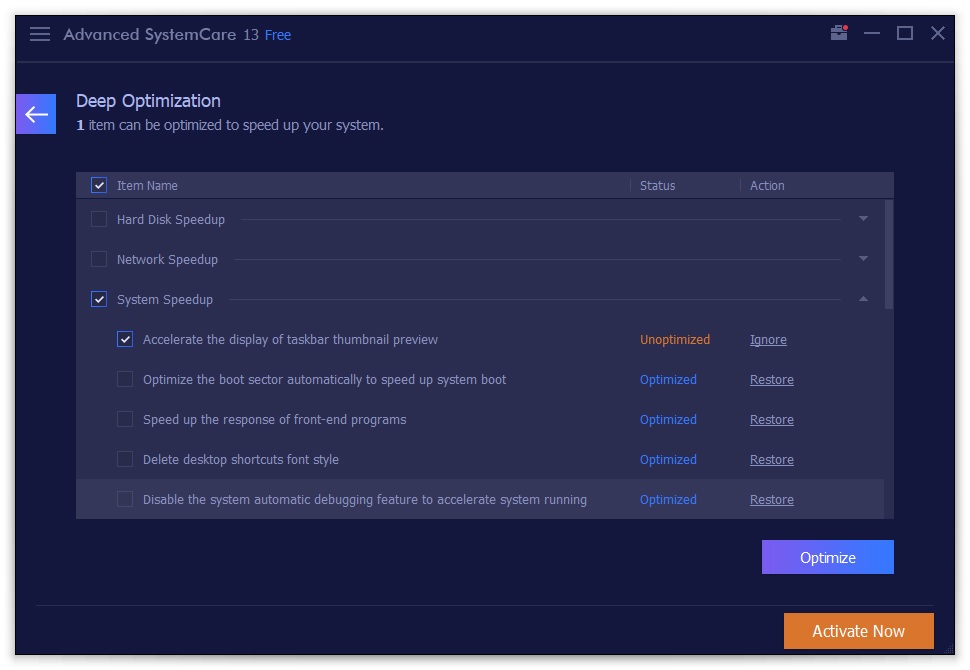This screenshot has height=670, width=970.
Task: Click the Optimize button
Action: click(827, 558)
